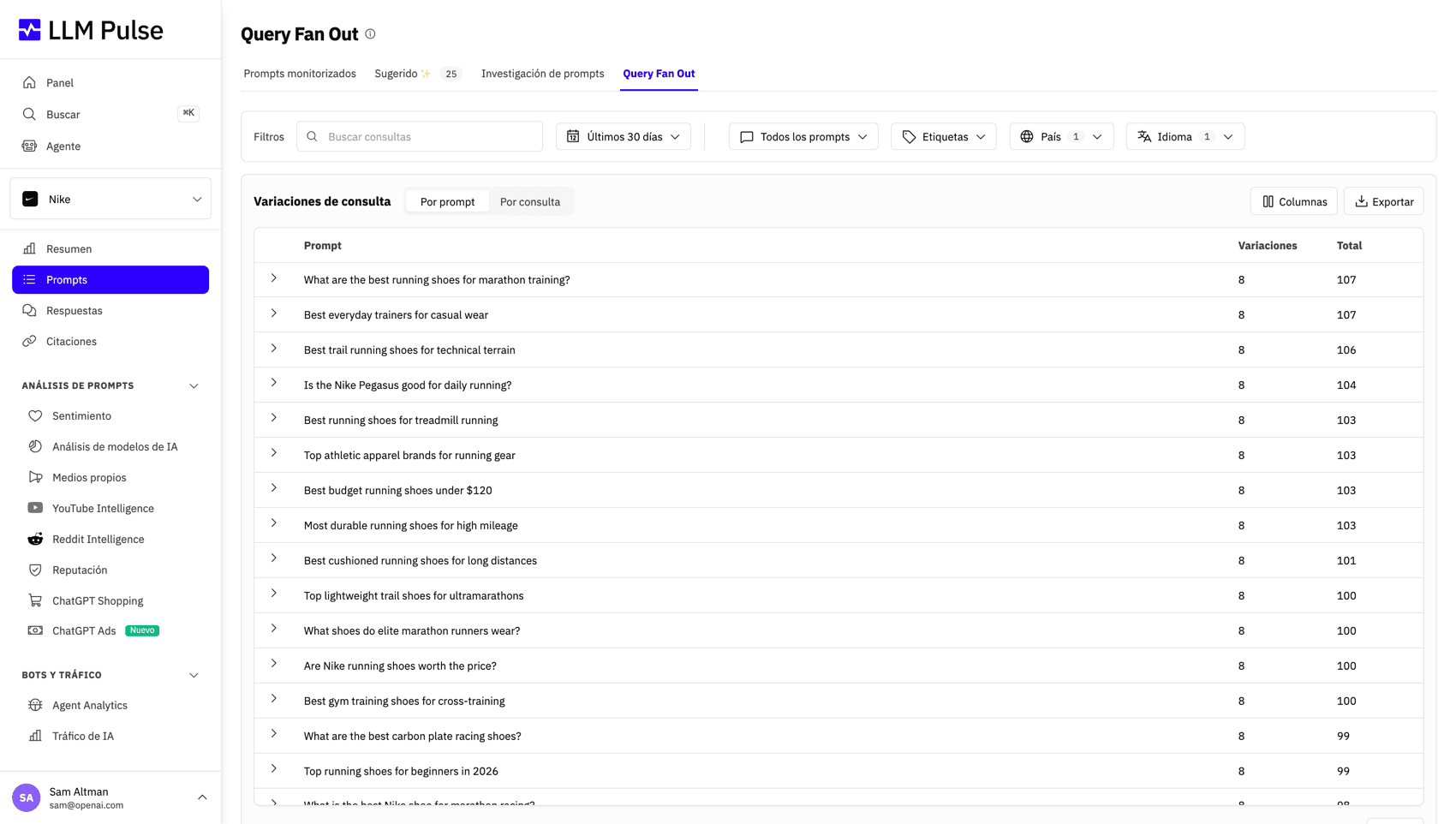Click the YouTube Intelligence icon
Image resolution: width=1456 pixels, height=824 pixels.
pos(35,508)
